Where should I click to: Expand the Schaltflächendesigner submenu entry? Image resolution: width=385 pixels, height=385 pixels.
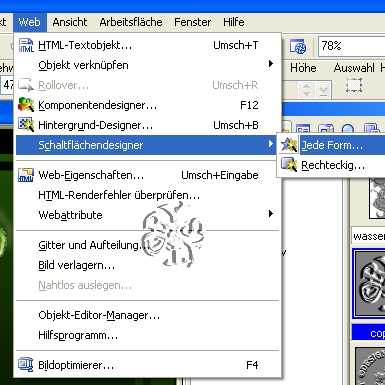(x=147, y=145)
